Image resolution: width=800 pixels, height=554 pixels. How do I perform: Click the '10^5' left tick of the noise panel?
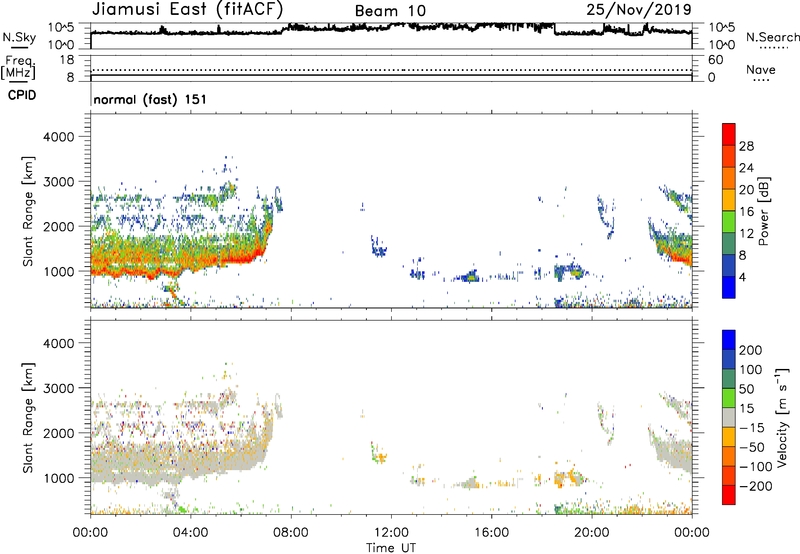pos(61,28)
